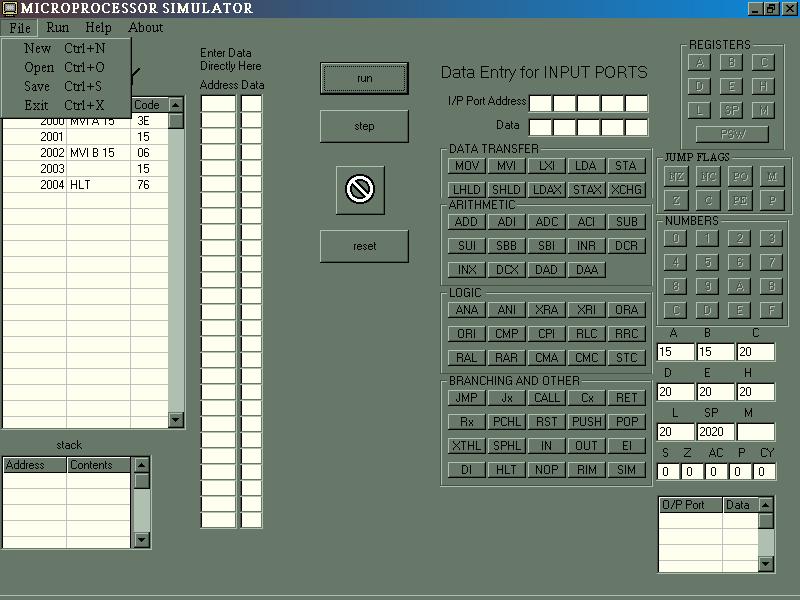Select the MOV instruction button

(x=466, y=166)
